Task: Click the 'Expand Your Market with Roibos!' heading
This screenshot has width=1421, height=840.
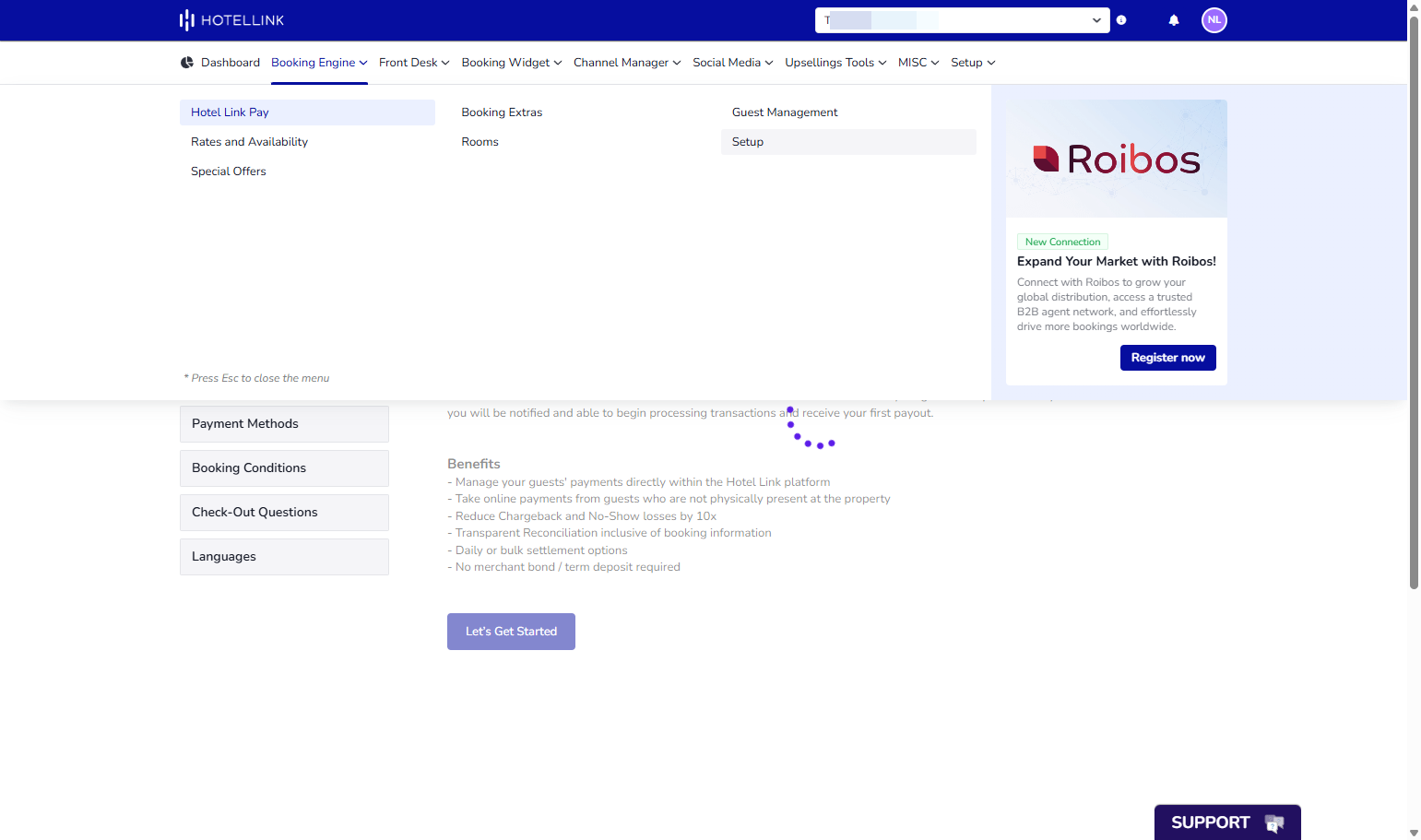Action: pos(1117,262)
